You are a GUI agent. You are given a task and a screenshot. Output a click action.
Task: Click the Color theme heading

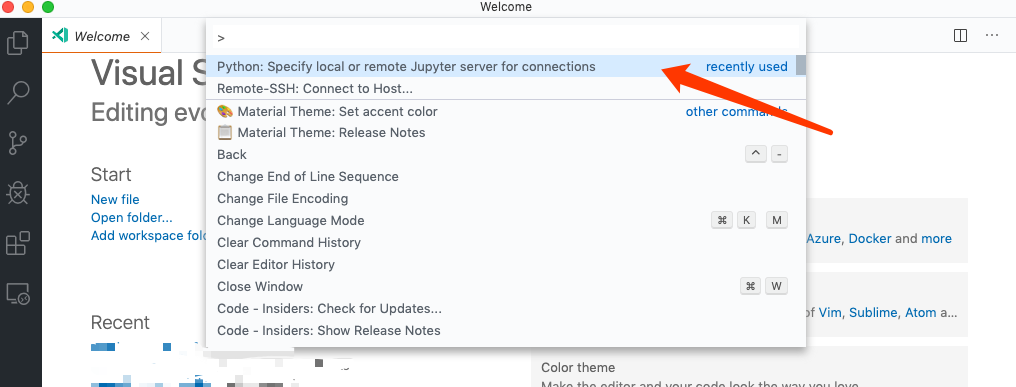point(578,368)
